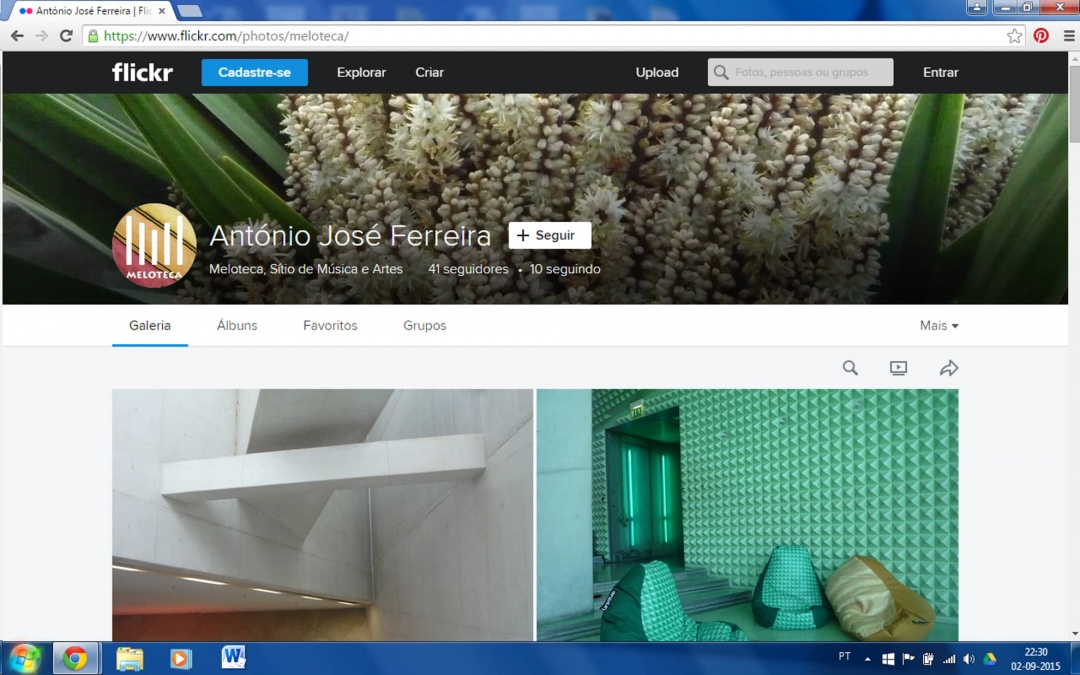The image size is (1080, 675).
Task: Switch to the Álbuns tab
Action: click(237, 326)
